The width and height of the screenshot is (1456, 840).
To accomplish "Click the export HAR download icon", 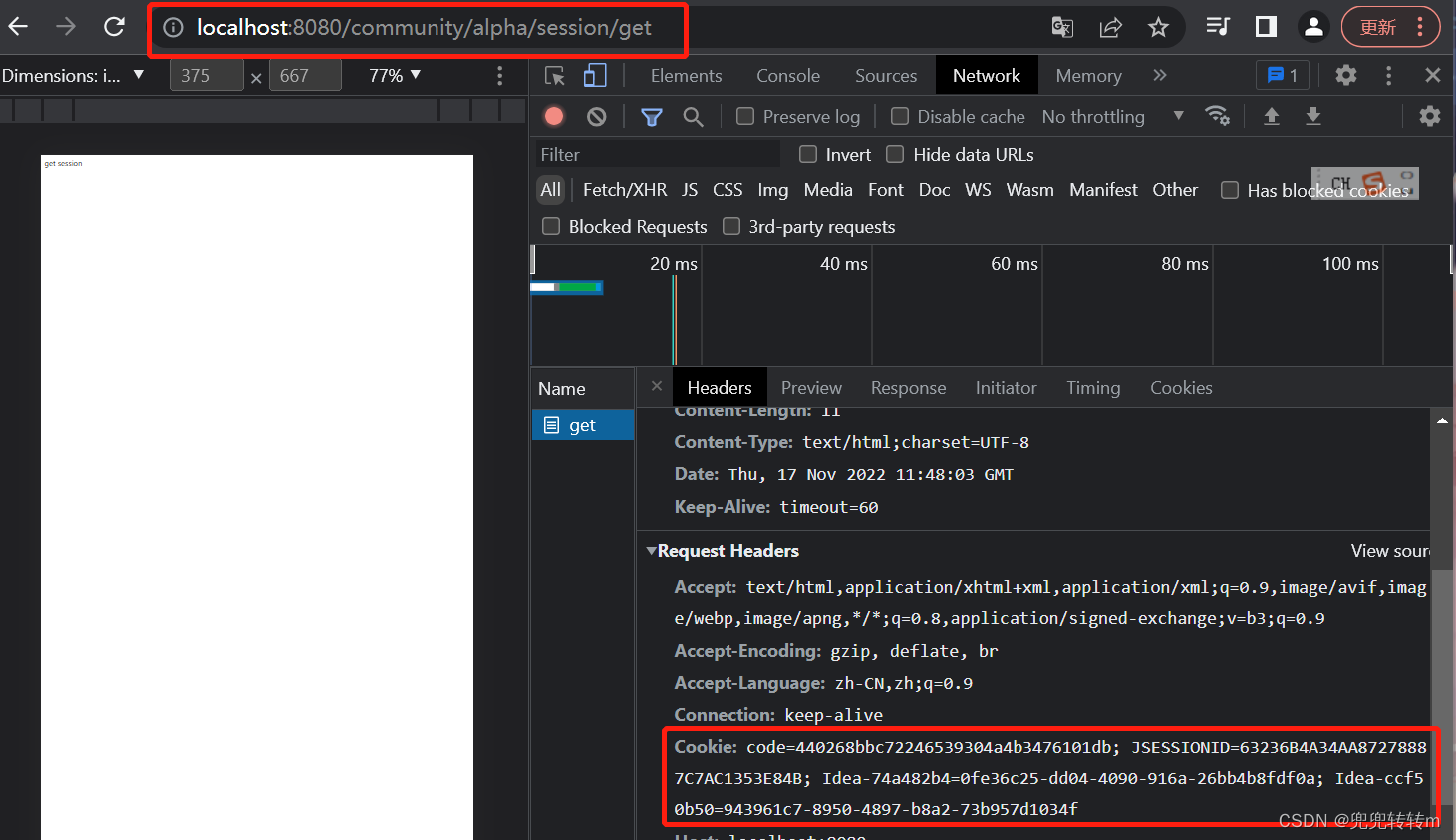I will click(x=1312, y=117).
